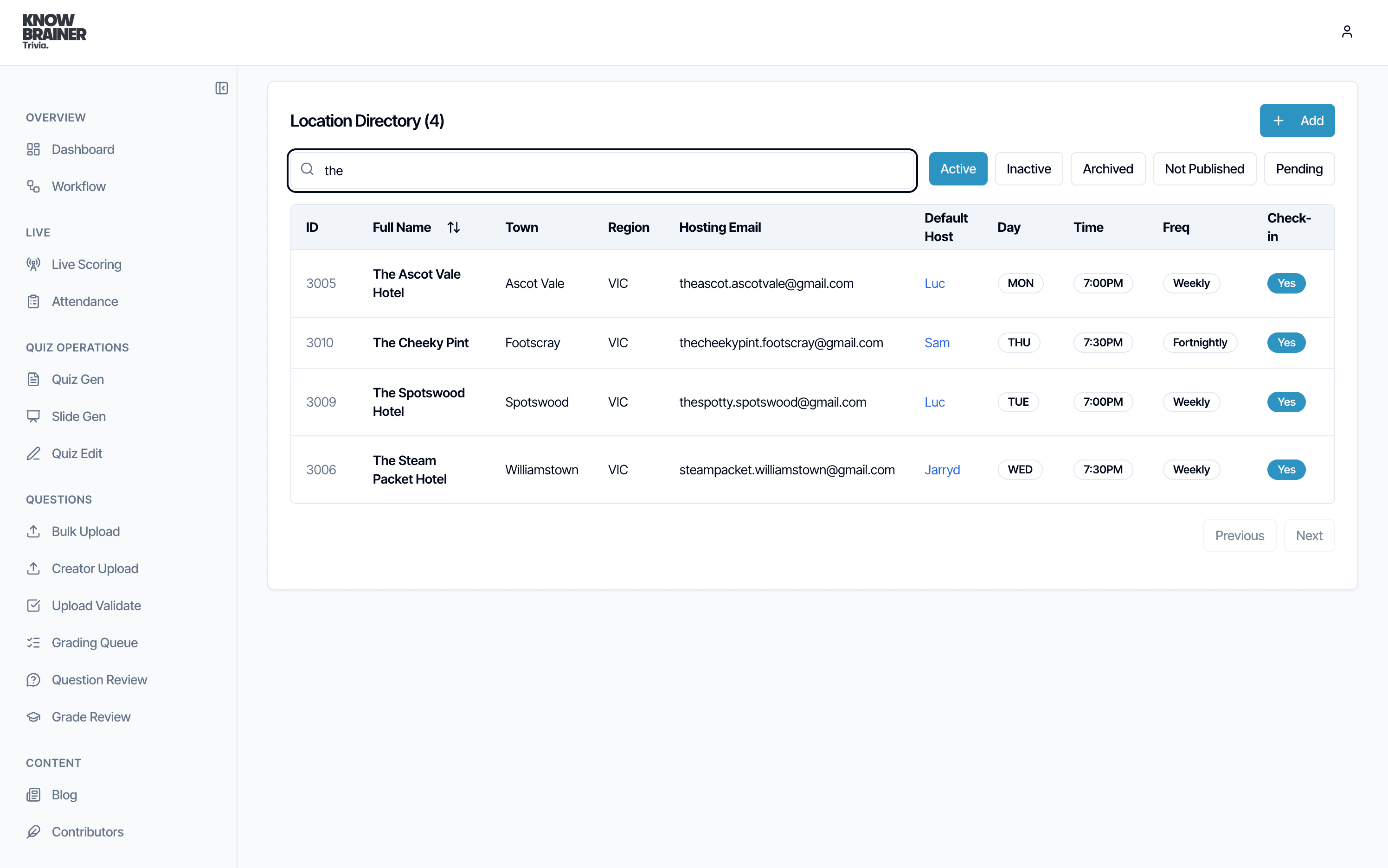Screen dimensions: 1388x868
Task: Click The Spotswood Hotel name
Action: 418,402
